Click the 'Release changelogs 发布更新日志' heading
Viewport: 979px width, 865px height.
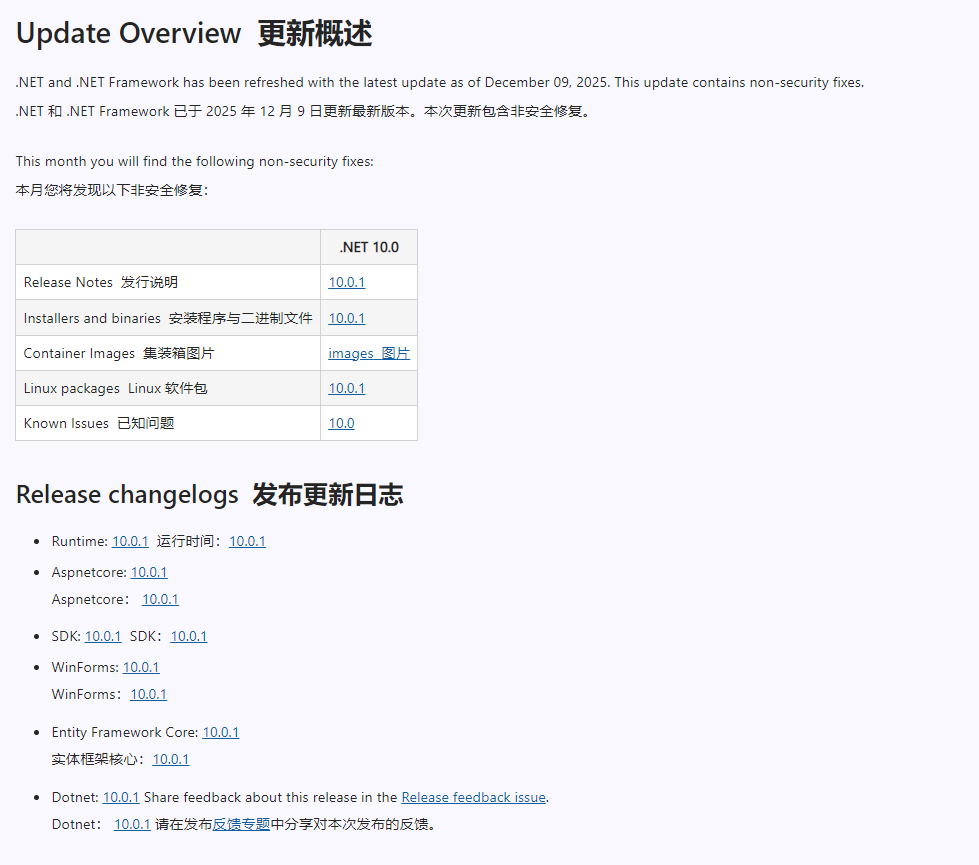click(209, 495)
